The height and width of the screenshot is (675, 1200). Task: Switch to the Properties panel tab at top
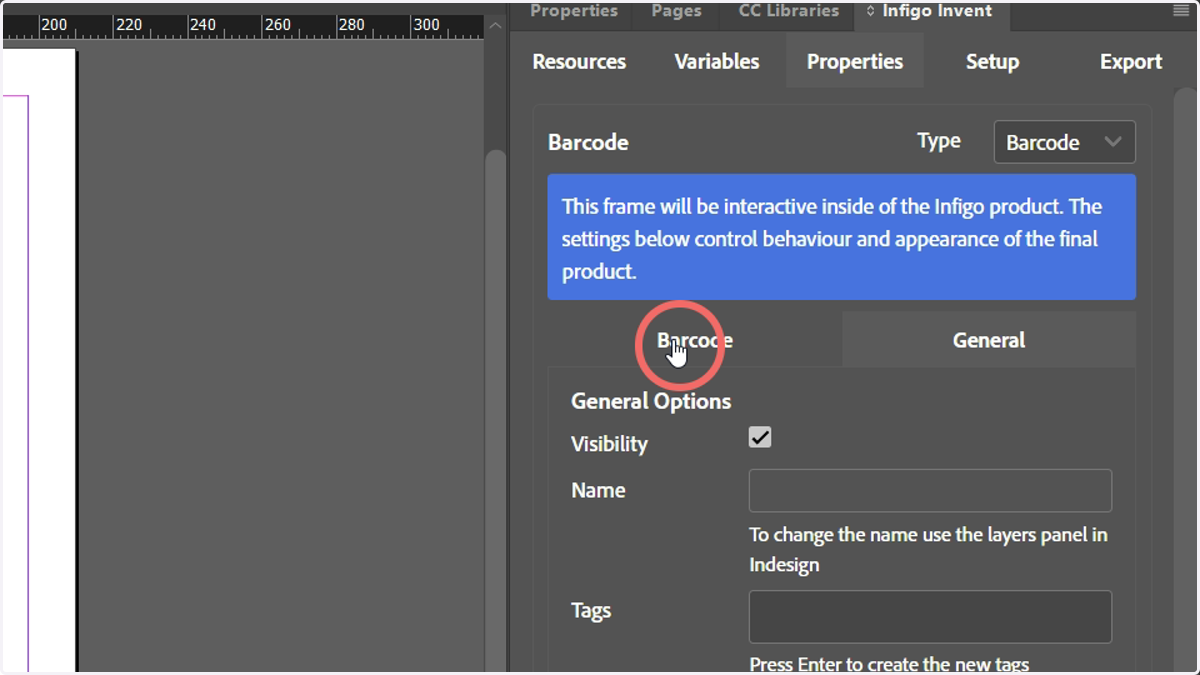[x=574, y=11]
